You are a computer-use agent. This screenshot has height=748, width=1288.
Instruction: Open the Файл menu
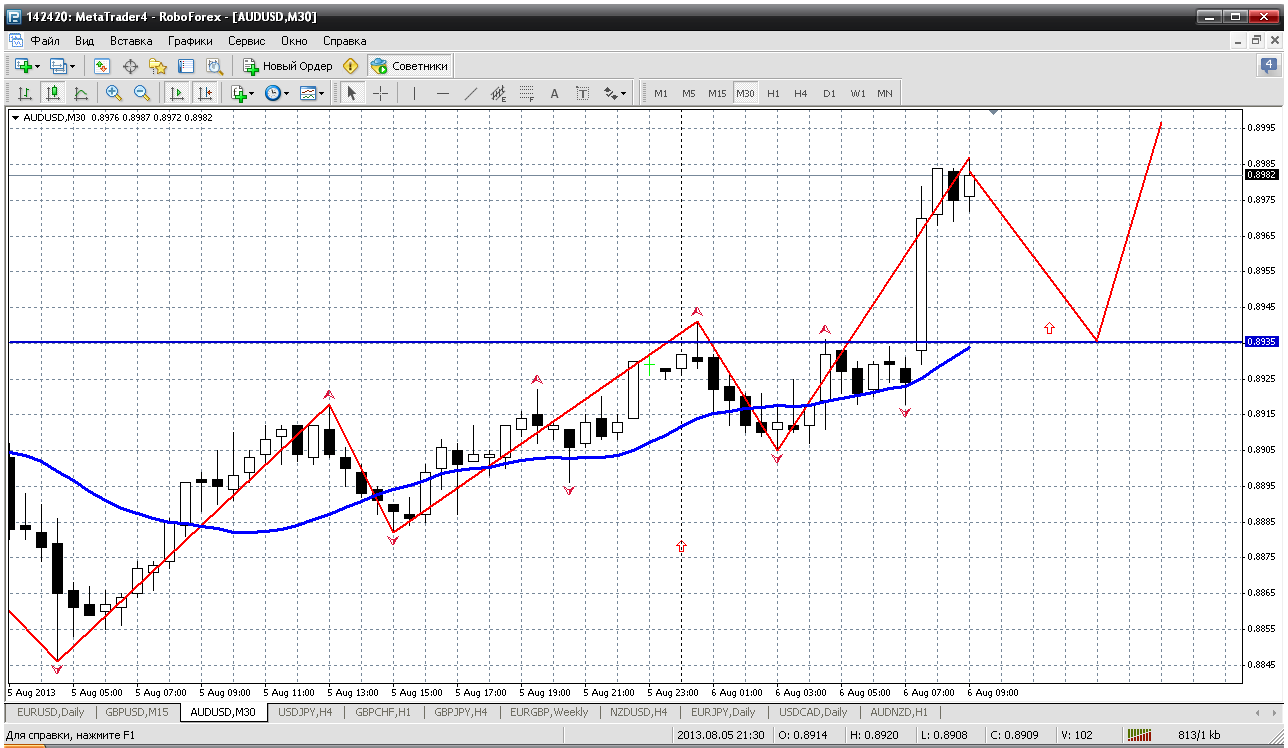pos(45,41)
